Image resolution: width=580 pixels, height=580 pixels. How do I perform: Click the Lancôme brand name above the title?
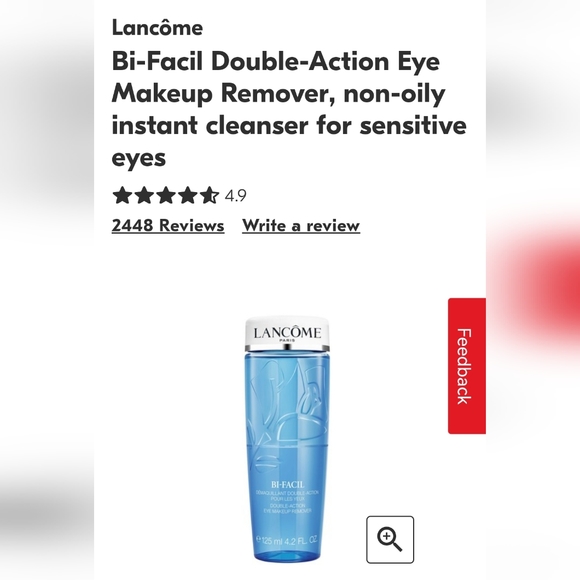157,28
